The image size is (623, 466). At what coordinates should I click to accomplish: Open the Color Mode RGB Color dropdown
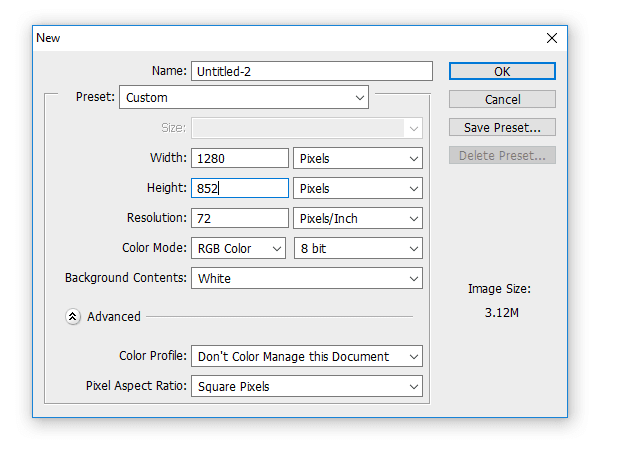(238, 248)
